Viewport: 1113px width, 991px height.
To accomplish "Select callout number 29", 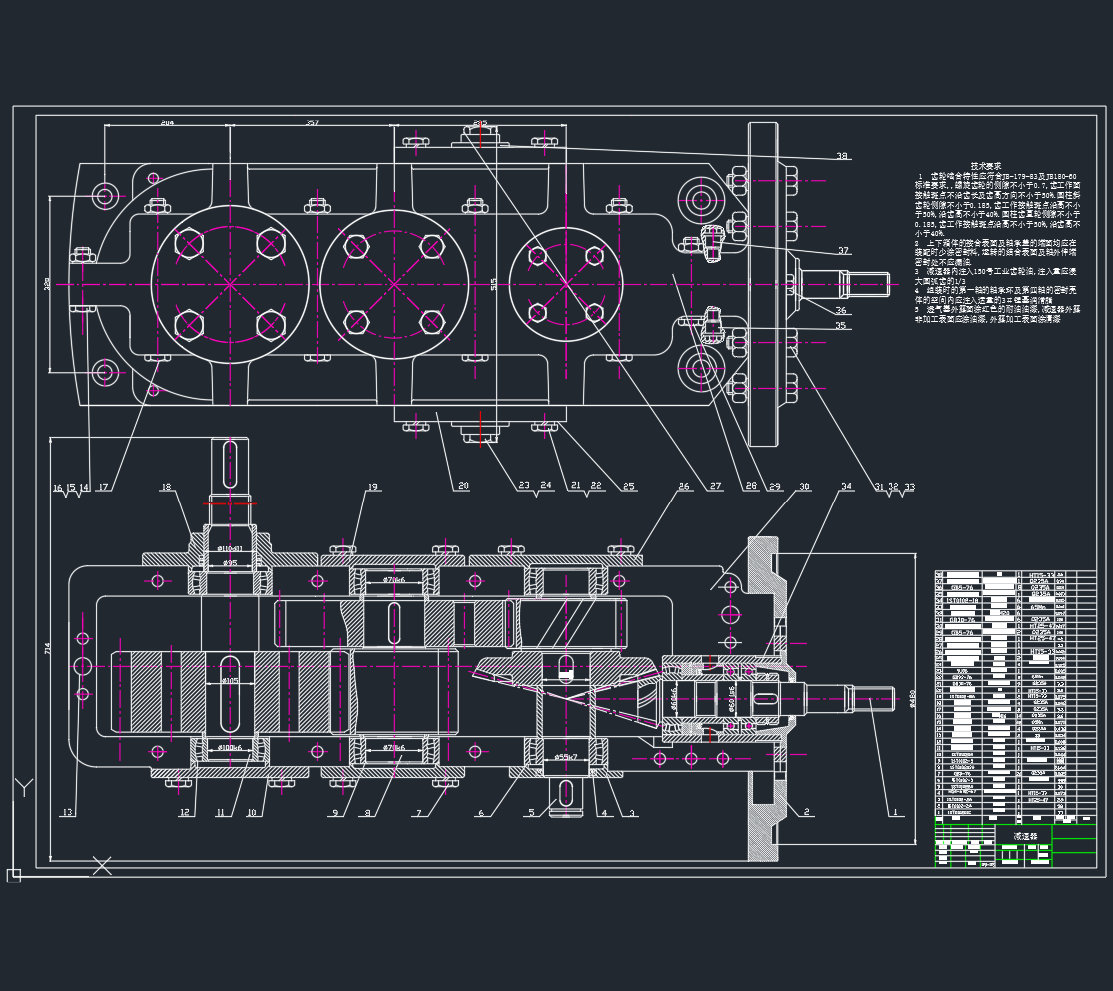I will [x=775, y=487].
